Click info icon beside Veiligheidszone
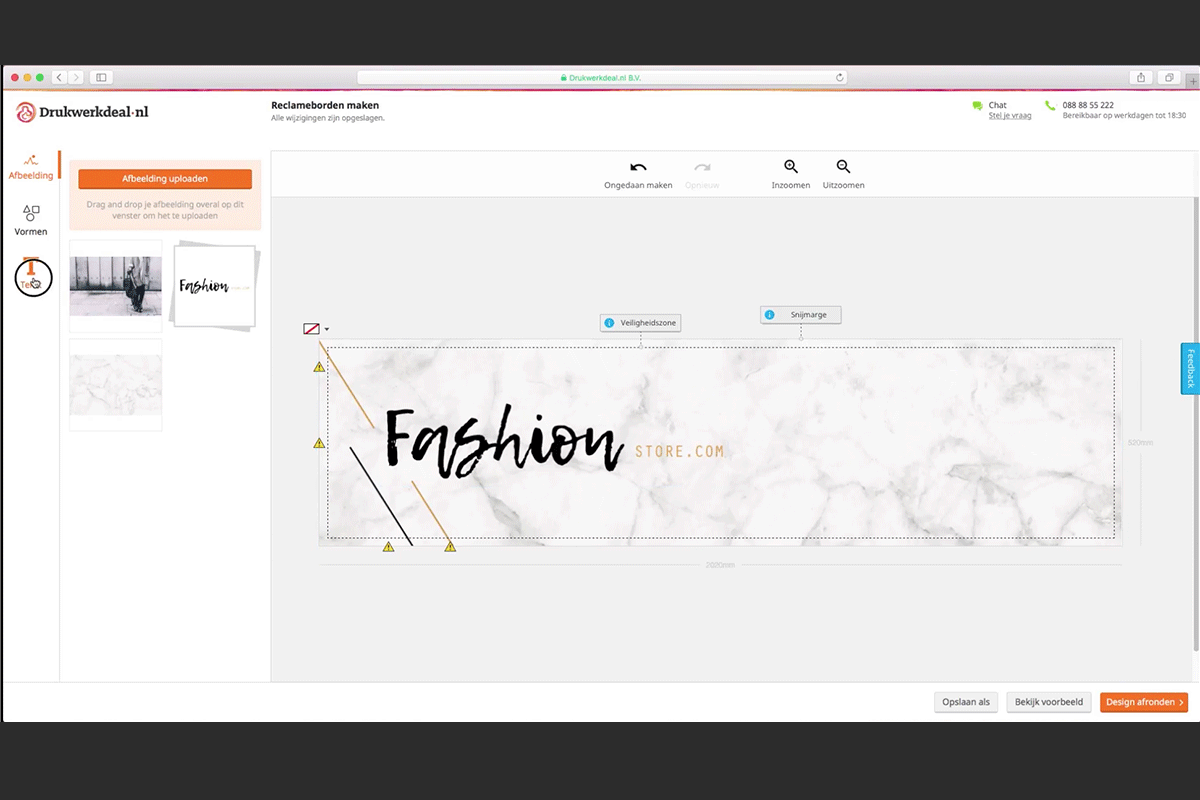1200x800 pixels. point(609,323)
